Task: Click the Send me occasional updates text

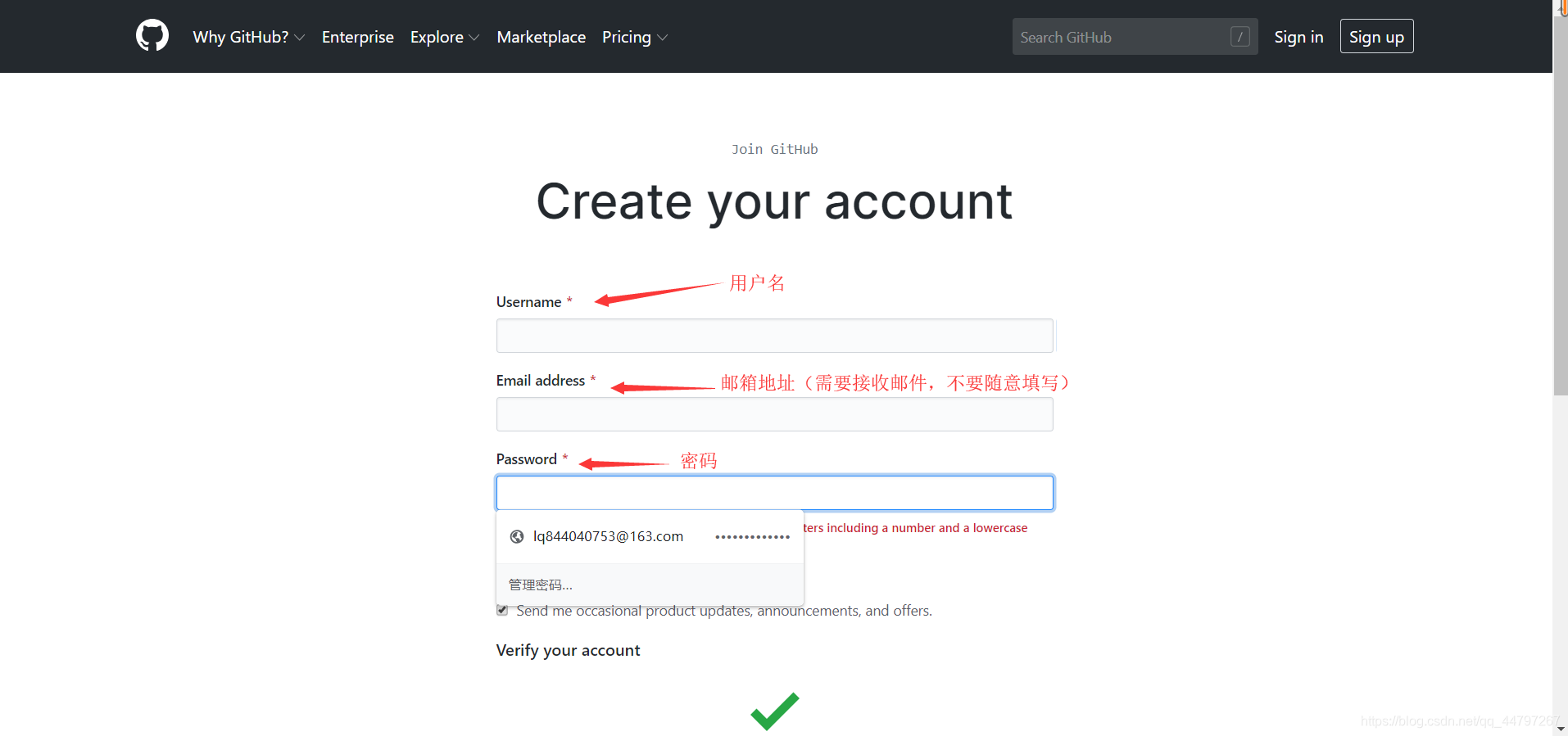Action: [724, 611]
